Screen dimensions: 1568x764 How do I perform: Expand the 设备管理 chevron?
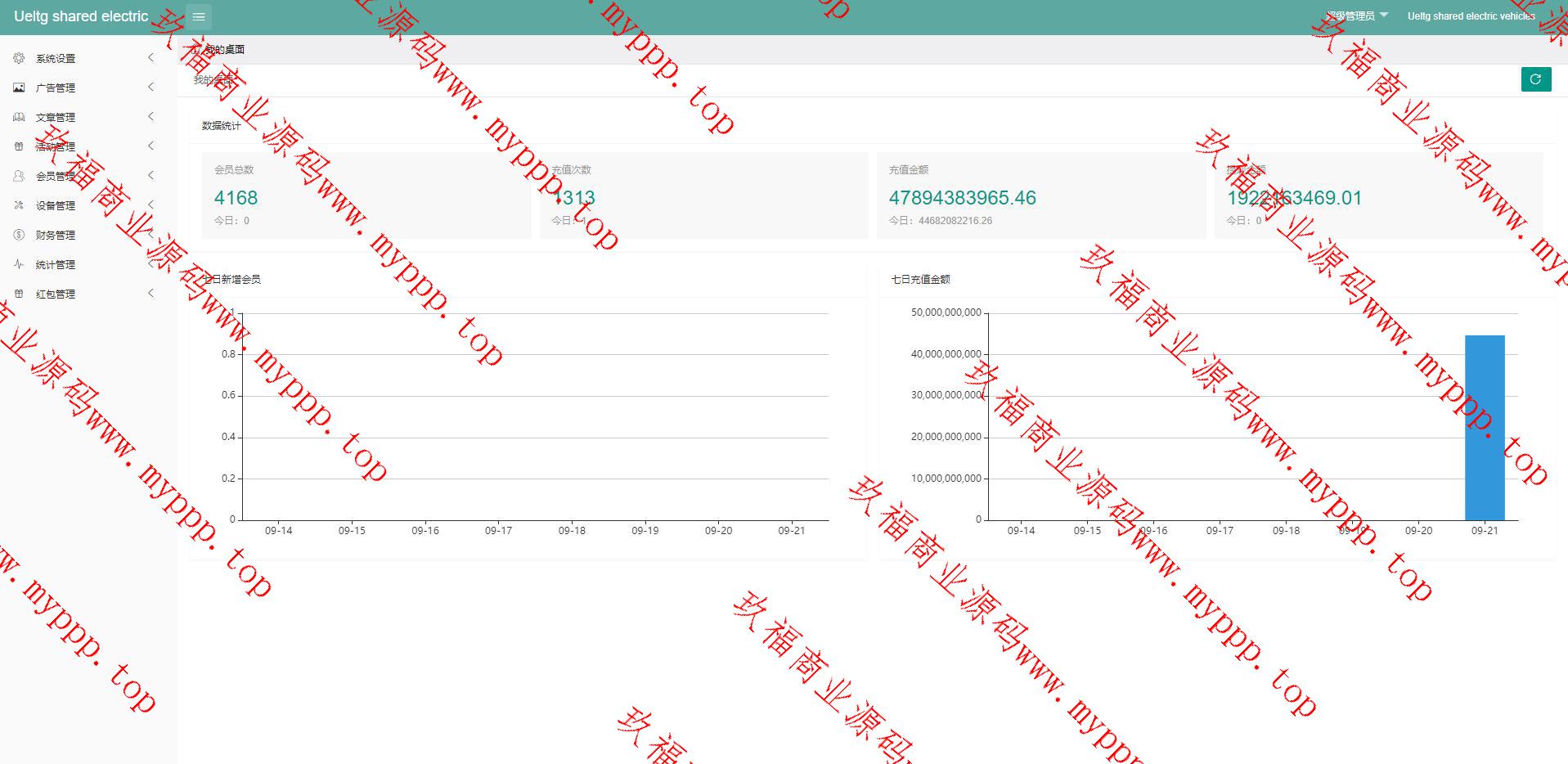[x=151, y=204]
